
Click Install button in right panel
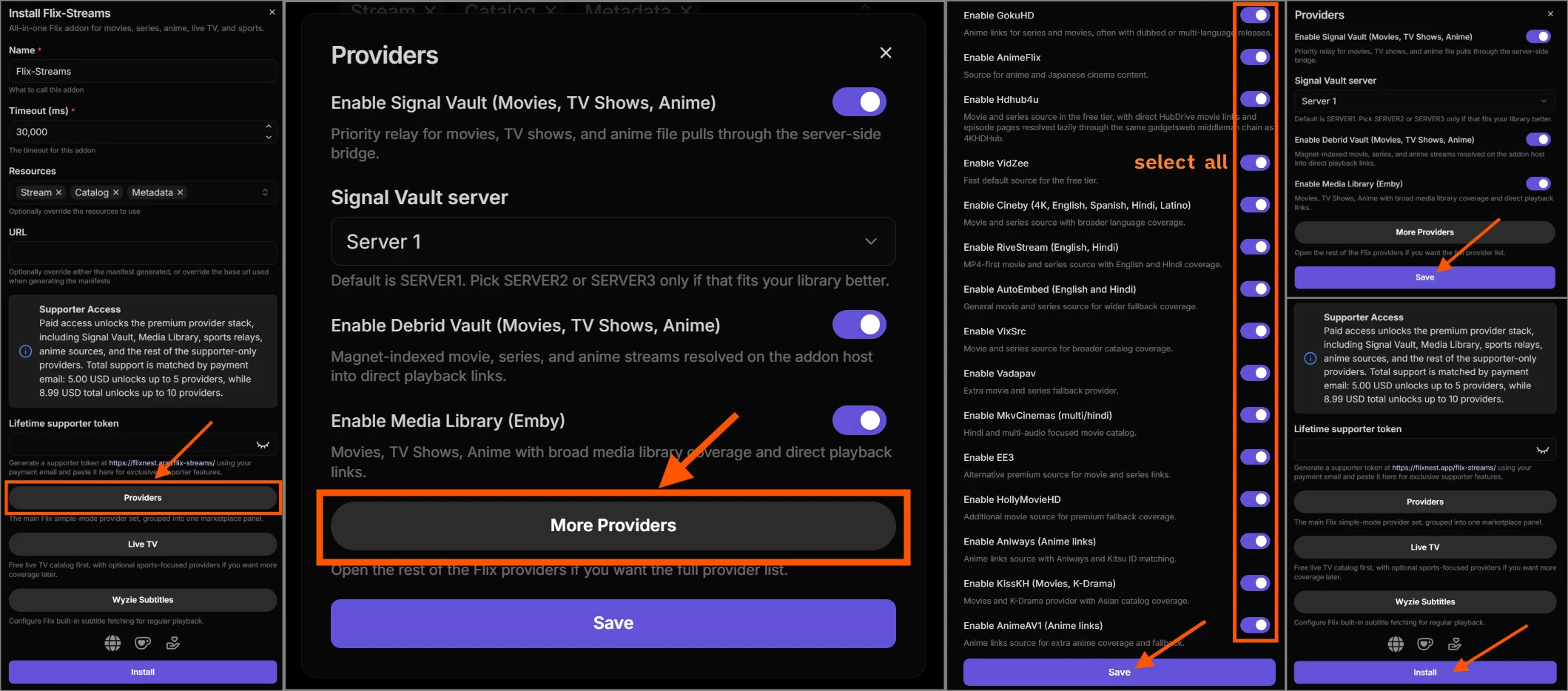pos(1424,673)
